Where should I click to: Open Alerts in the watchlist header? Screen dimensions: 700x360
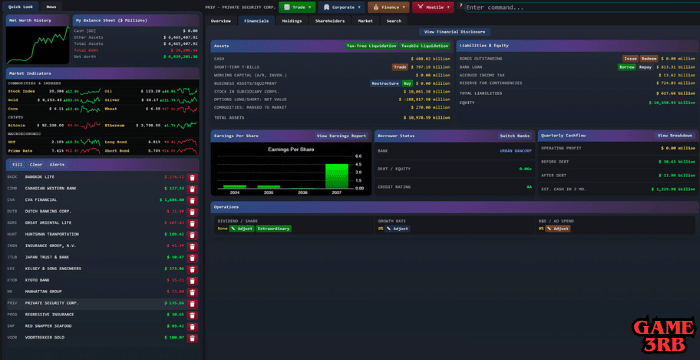[57, 165]
